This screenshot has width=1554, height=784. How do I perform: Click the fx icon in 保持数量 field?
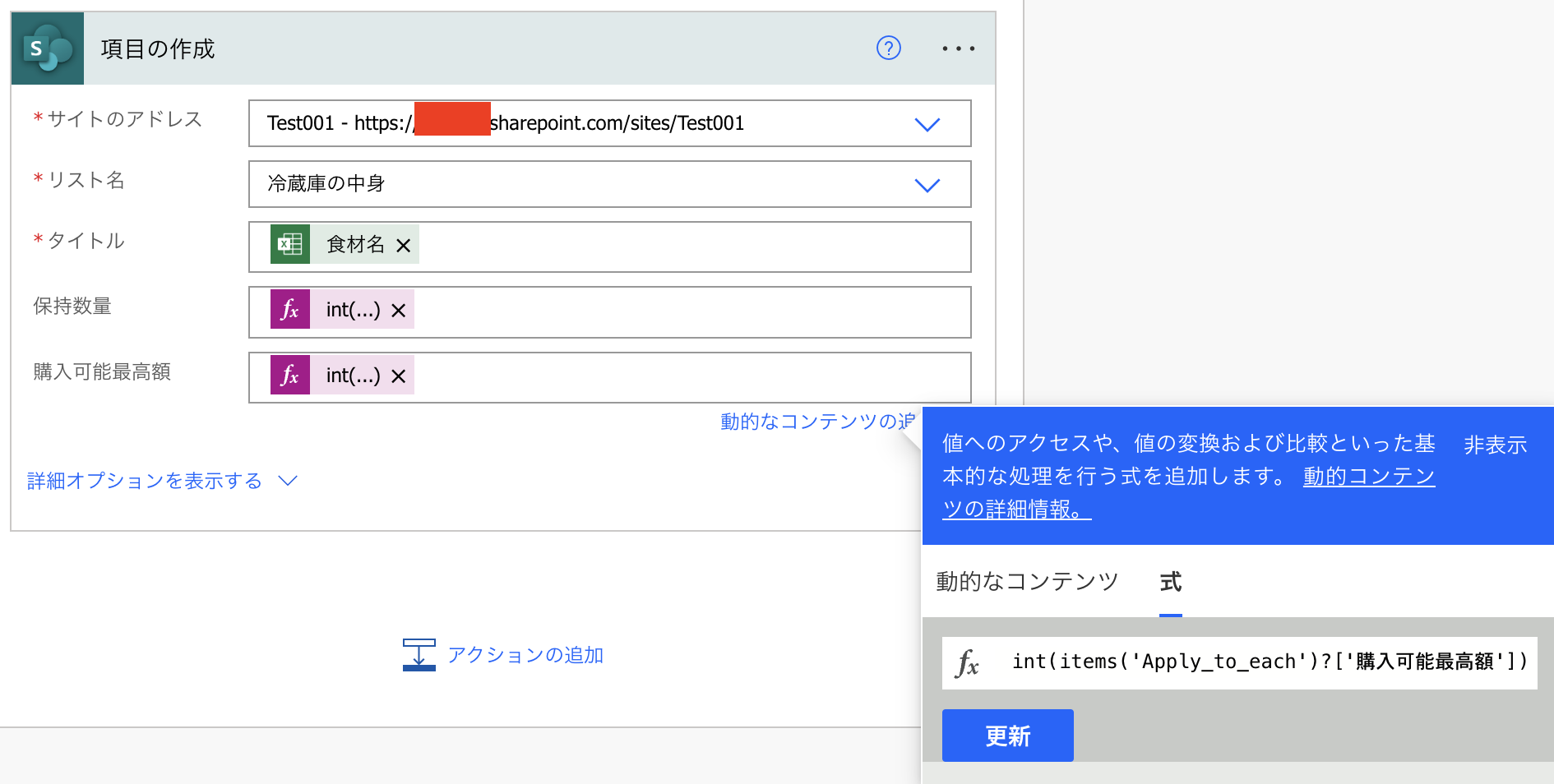[290, 310]
